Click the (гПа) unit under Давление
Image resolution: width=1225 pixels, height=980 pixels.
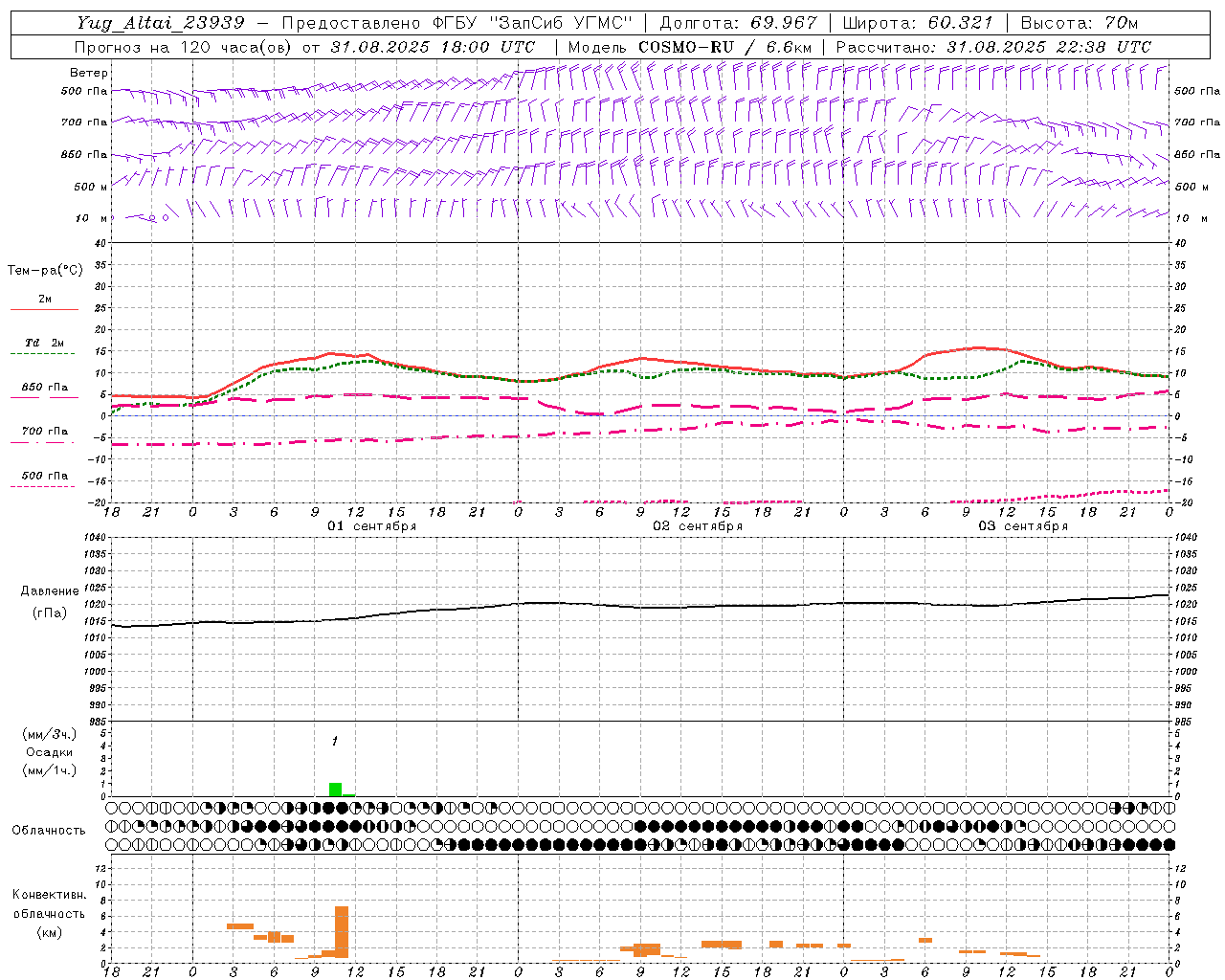click(x=50, y=613)
